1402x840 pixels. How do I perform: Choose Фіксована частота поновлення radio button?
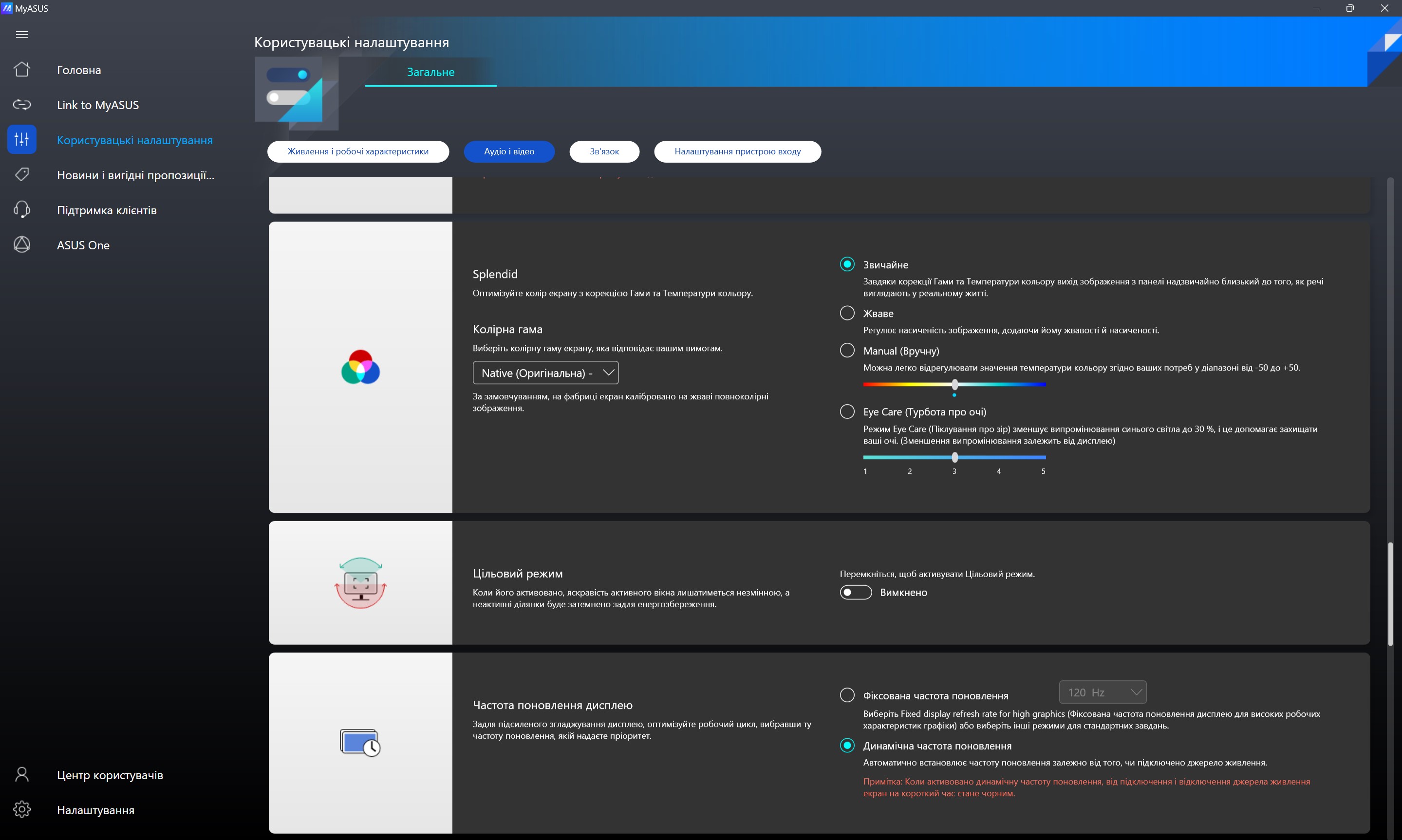[x=847, y=695]
